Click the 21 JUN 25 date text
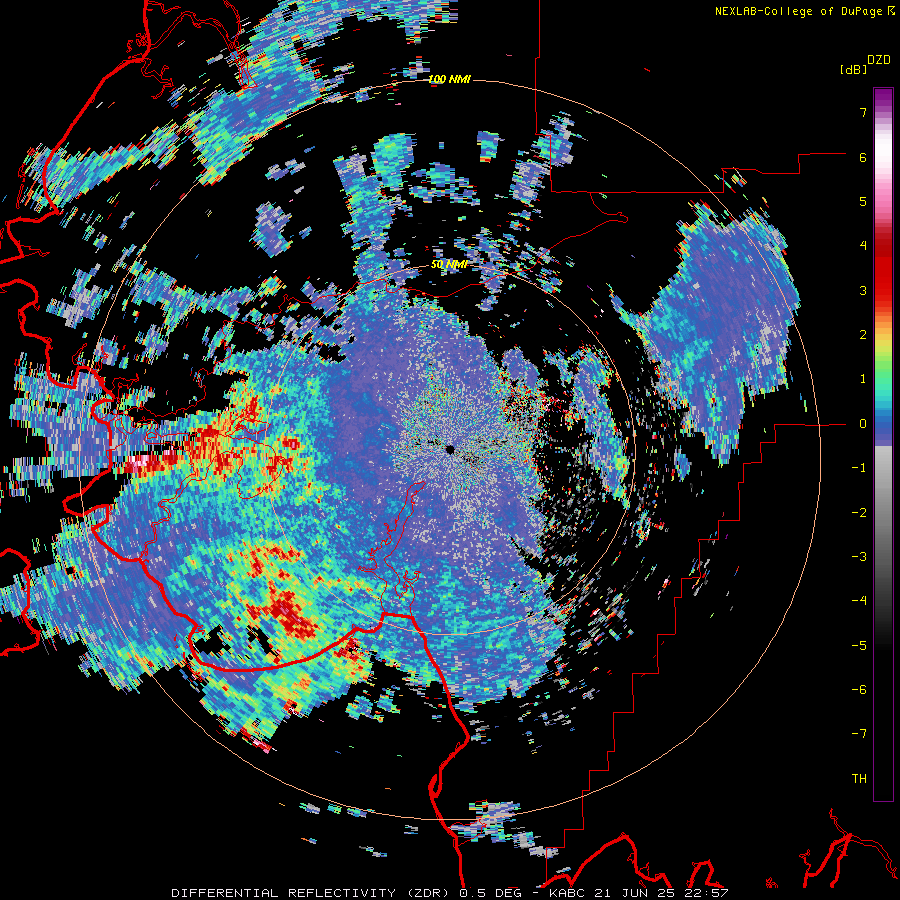900x900 pixels. tap(633, 893)
